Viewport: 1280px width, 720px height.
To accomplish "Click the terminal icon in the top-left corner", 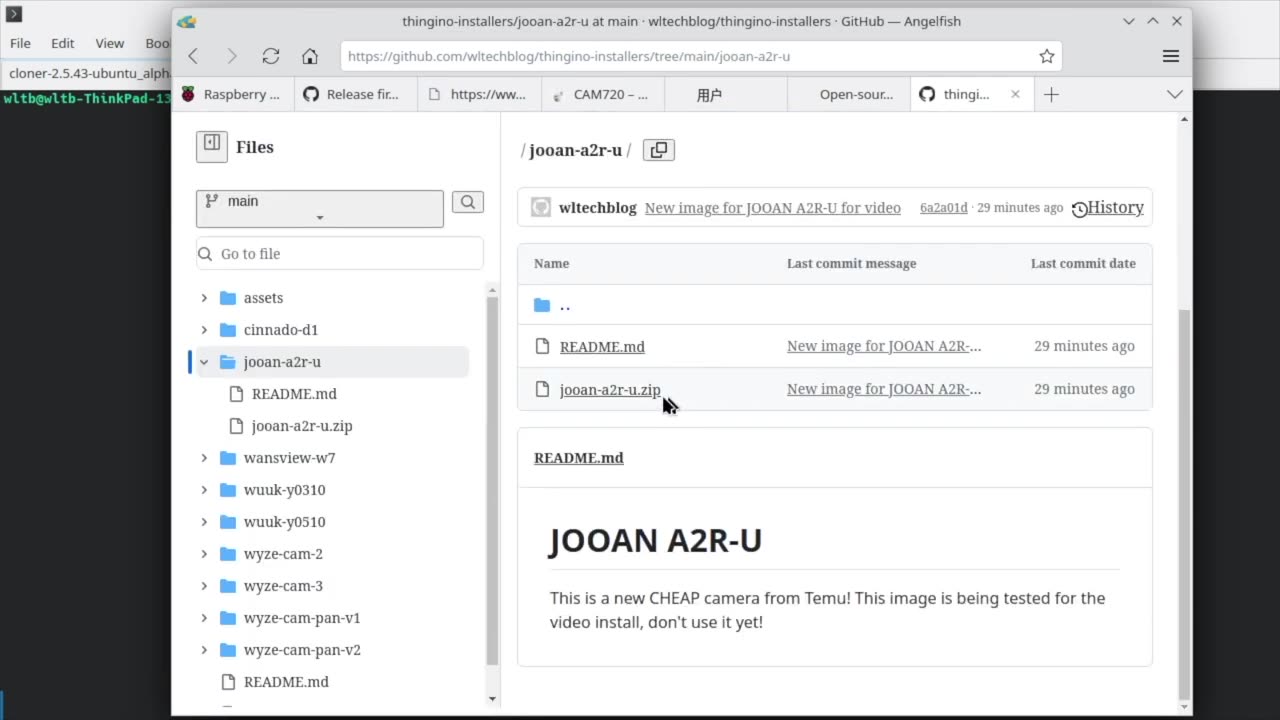I will (x=13, y=14).
